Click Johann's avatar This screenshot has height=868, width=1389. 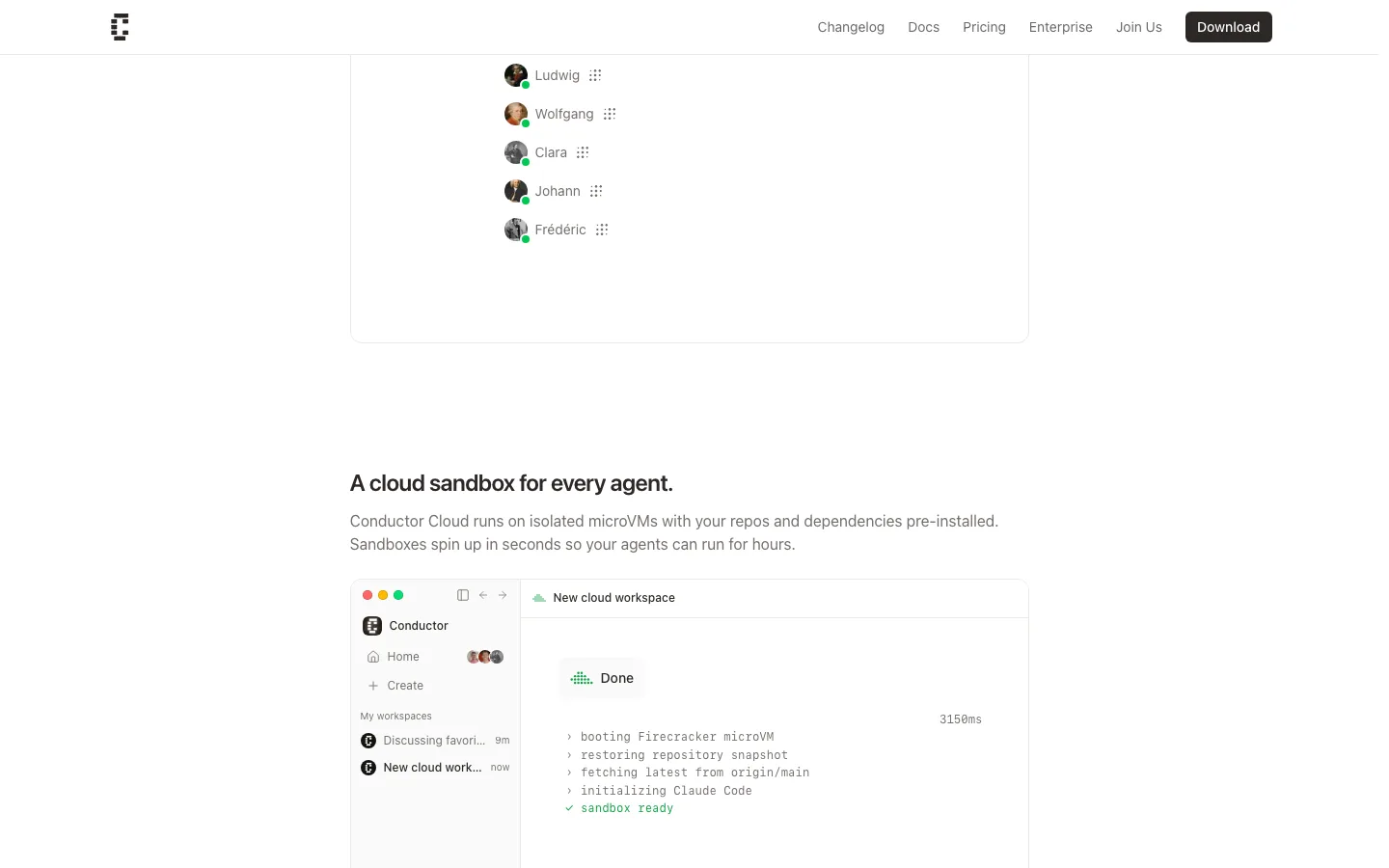(x=516, y=191)
